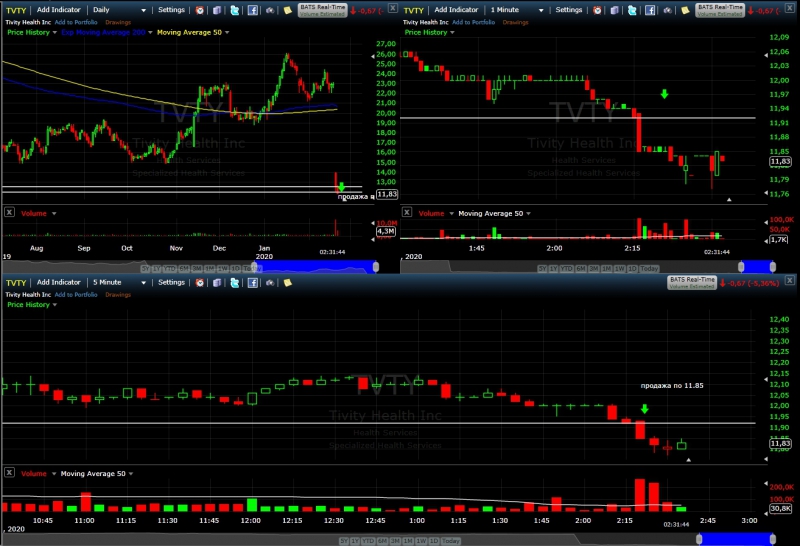Click Add Indicator in the 5 Minute chart
Screen dimensions: 800x546
coord(59,282)
